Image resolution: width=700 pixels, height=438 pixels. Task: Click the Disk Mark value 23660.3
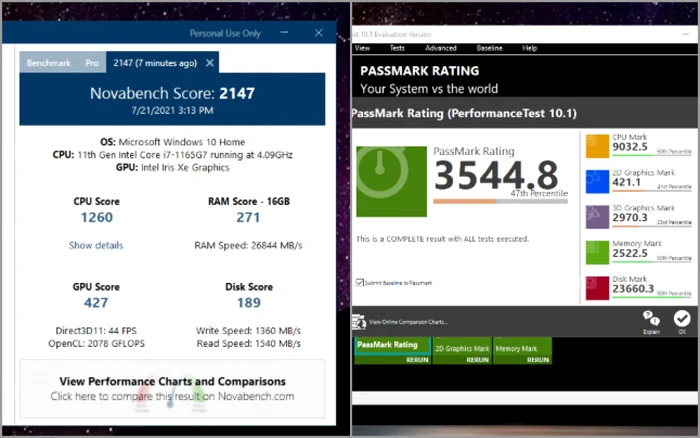tap(633, 289)
